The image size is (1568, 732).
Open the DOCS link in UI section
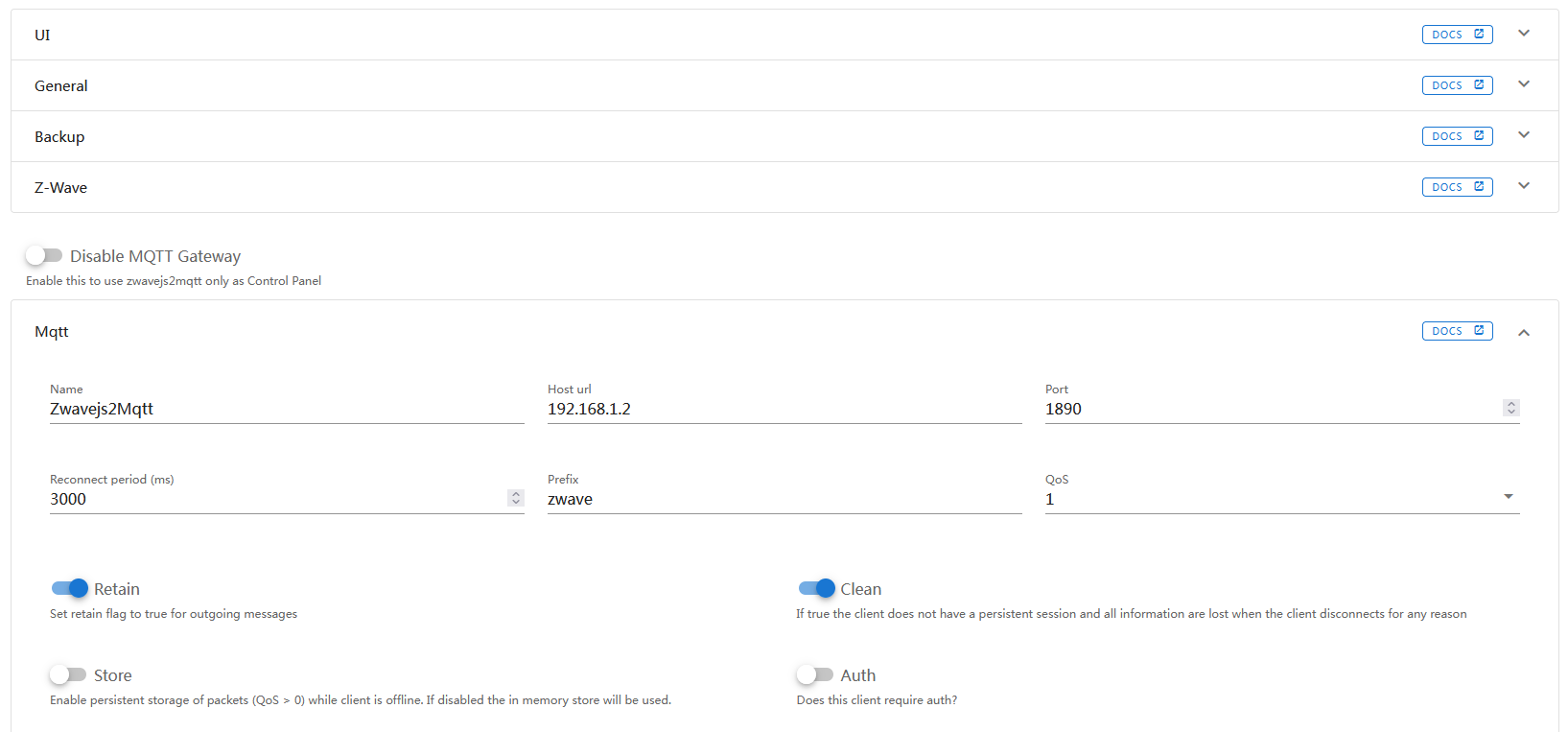[1457, 35]
